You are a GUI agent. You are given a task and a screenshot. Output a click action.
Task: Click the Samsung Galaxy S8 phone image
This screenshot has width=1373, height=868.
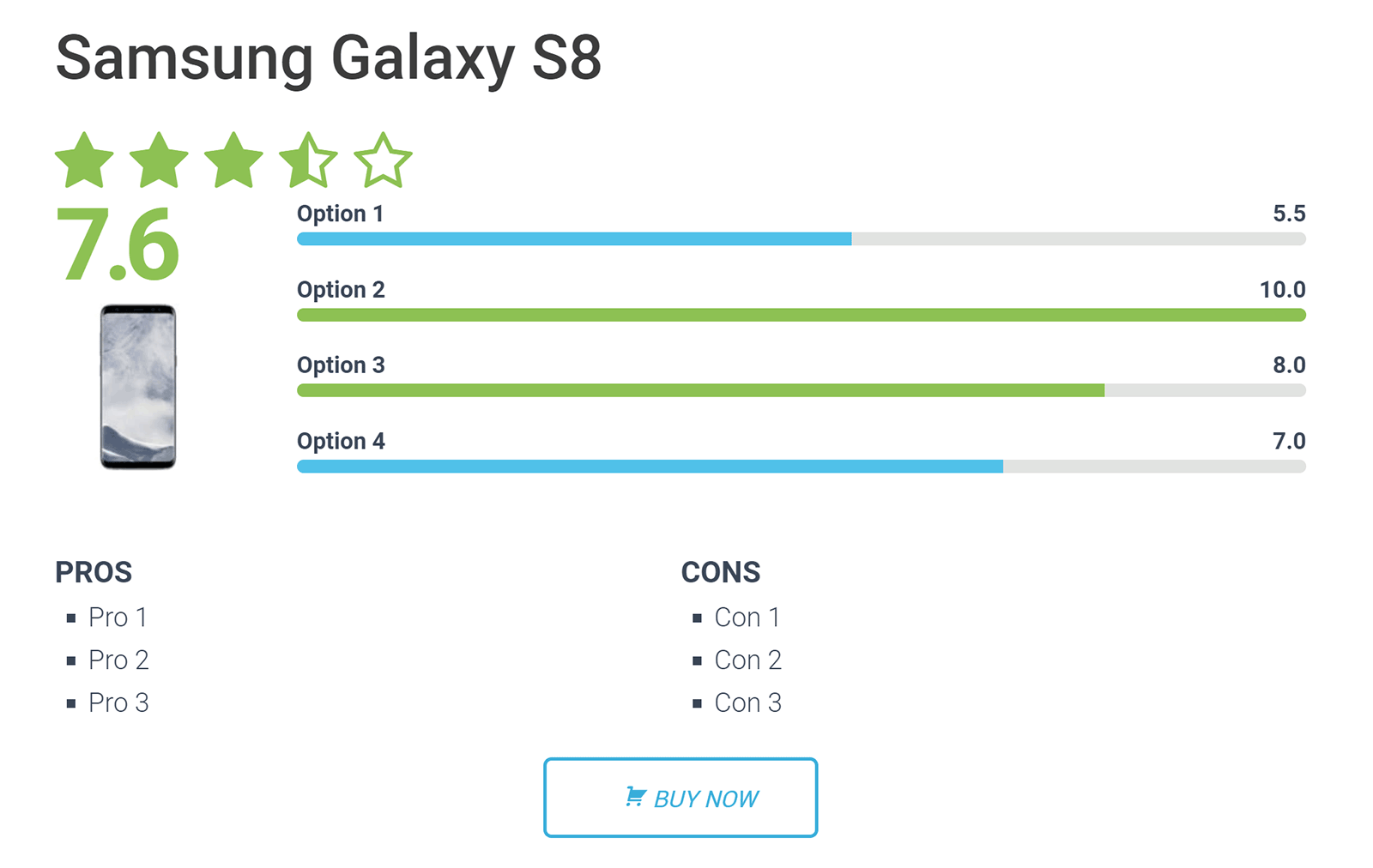tap(138, 387)
